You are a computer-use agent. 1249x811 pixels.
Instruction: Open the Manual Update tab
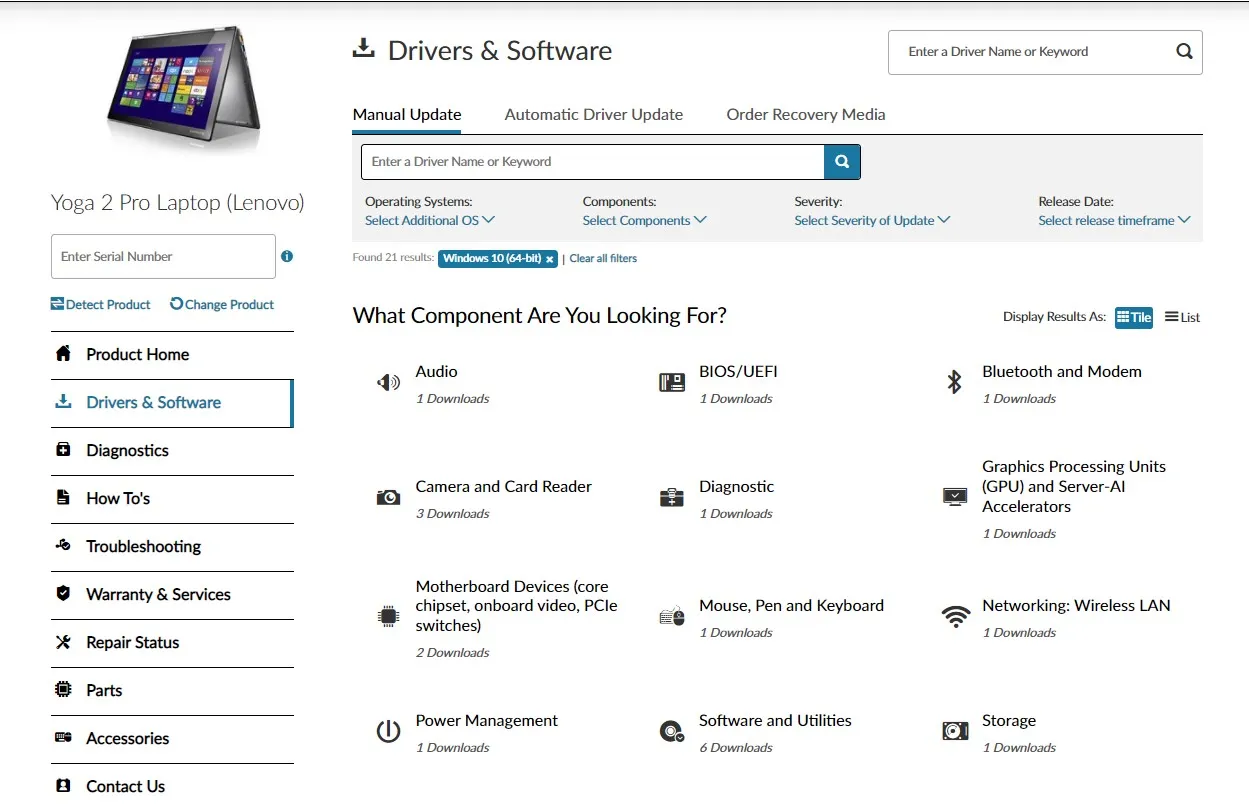pos(407,114)
